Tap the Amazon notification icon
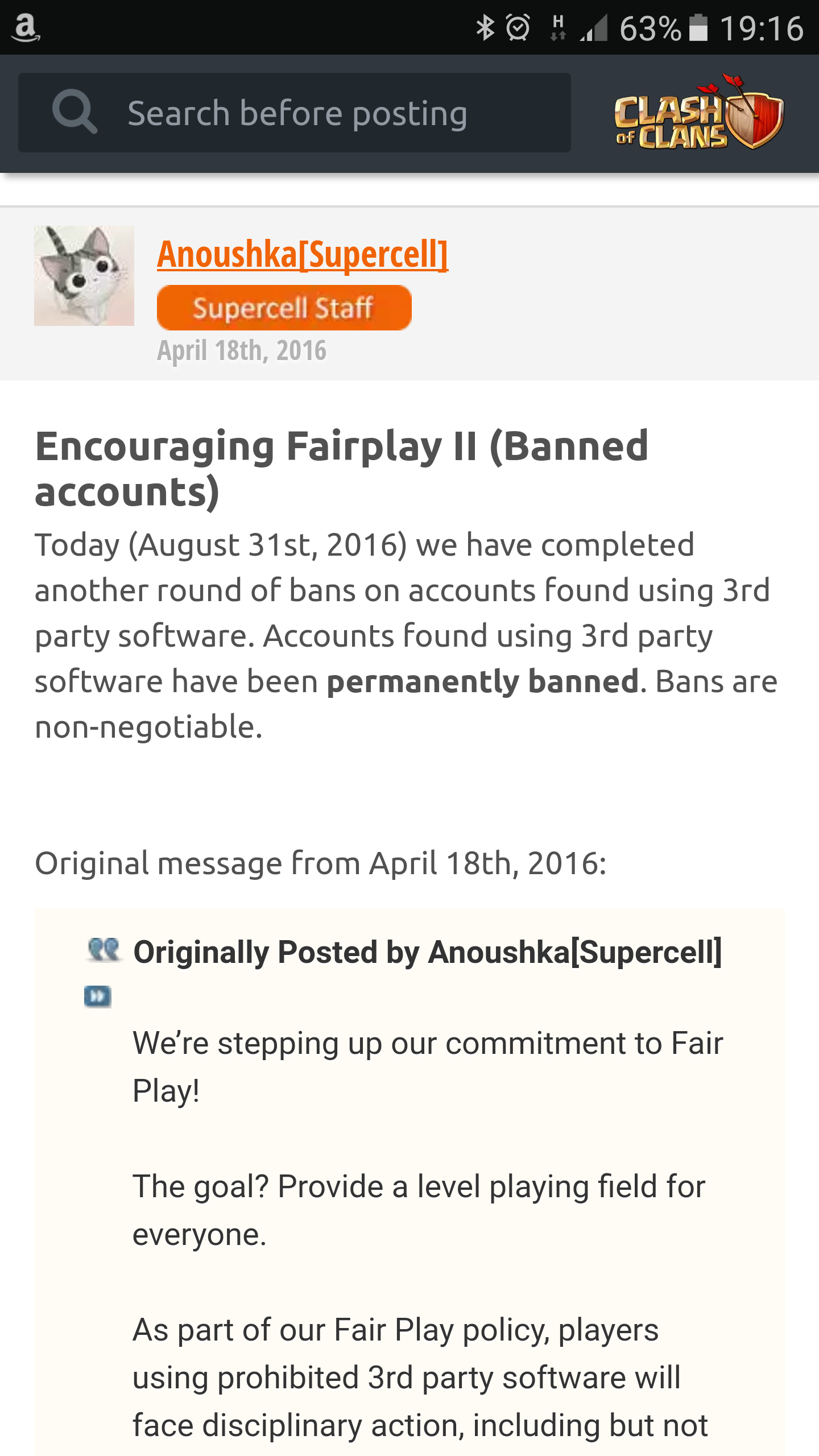This screenshot has height=1456, width=819. click(26, 28)
